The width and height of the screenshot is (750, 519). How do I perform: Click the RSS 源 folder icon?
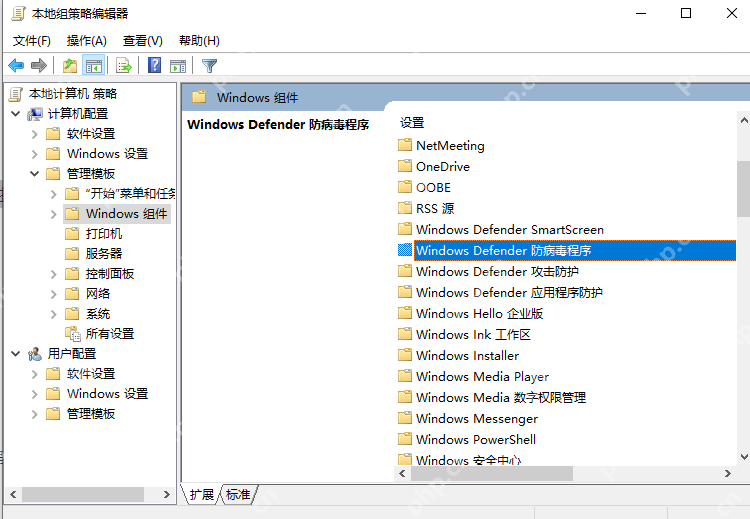pyautogui.click(x=405, y=208)
